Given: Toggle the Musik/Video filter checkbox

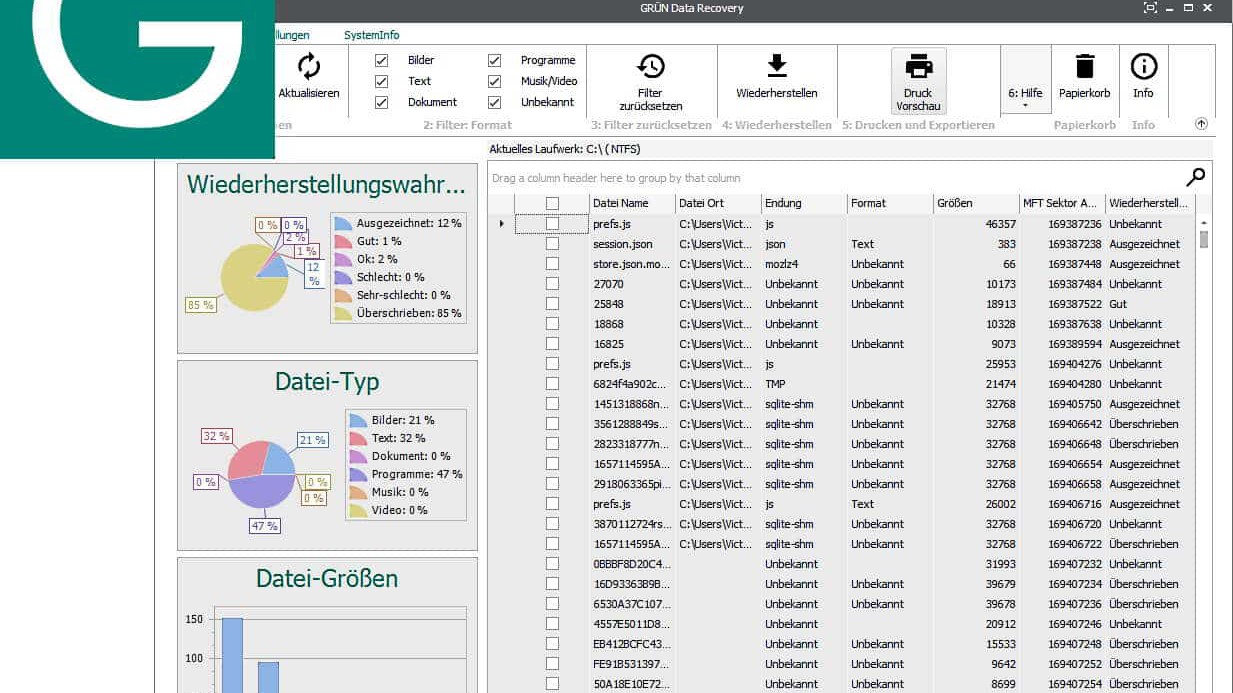Looking at the screenshot, I should click(494, 81).
